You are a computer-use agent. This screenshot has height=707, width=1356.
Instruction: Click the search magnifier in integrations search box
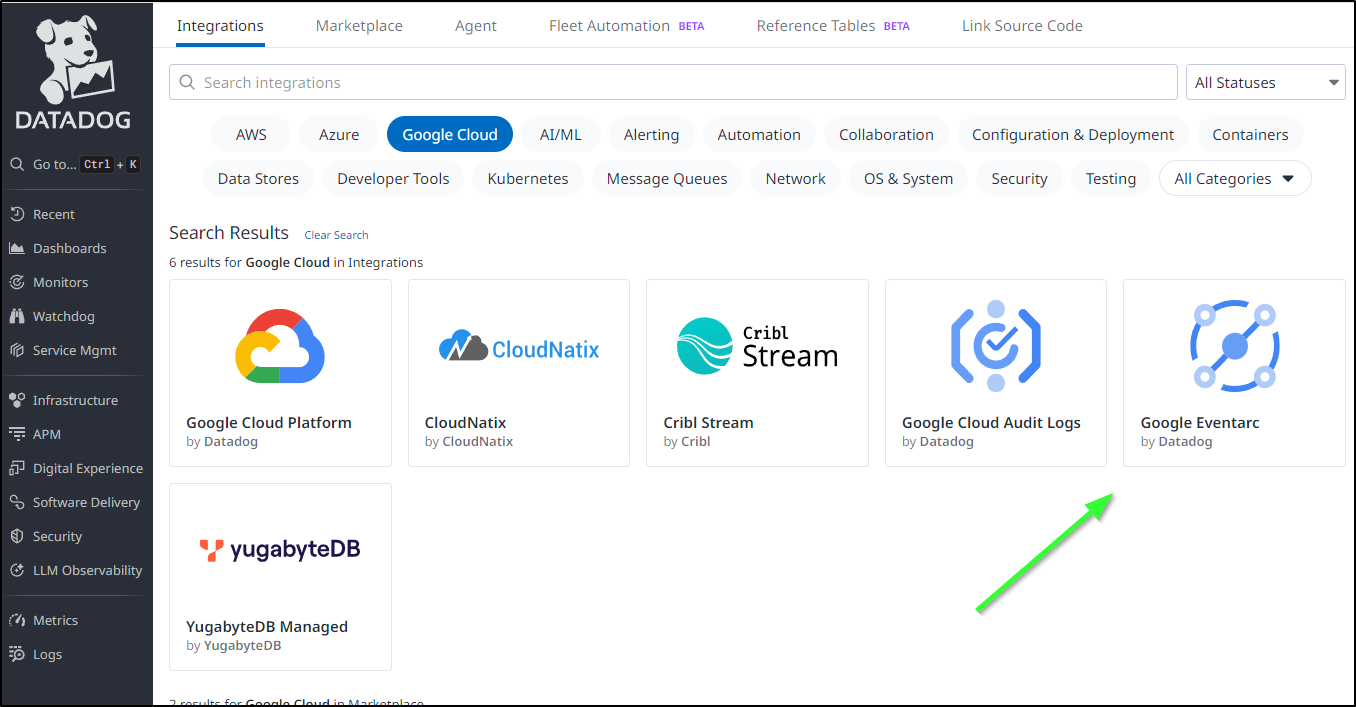pyautogui.click(x=187, y=82)
